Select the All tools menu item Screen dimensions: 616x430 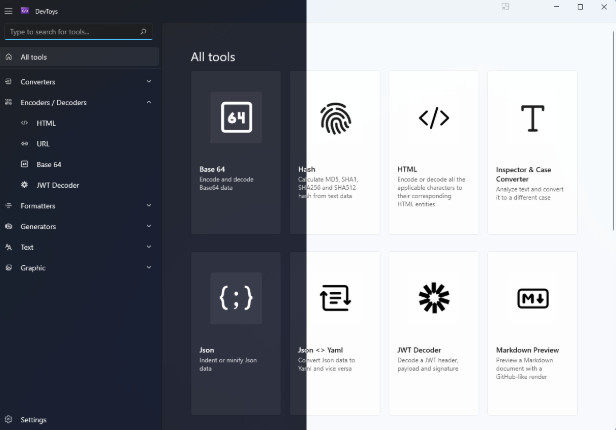point(80,57)
